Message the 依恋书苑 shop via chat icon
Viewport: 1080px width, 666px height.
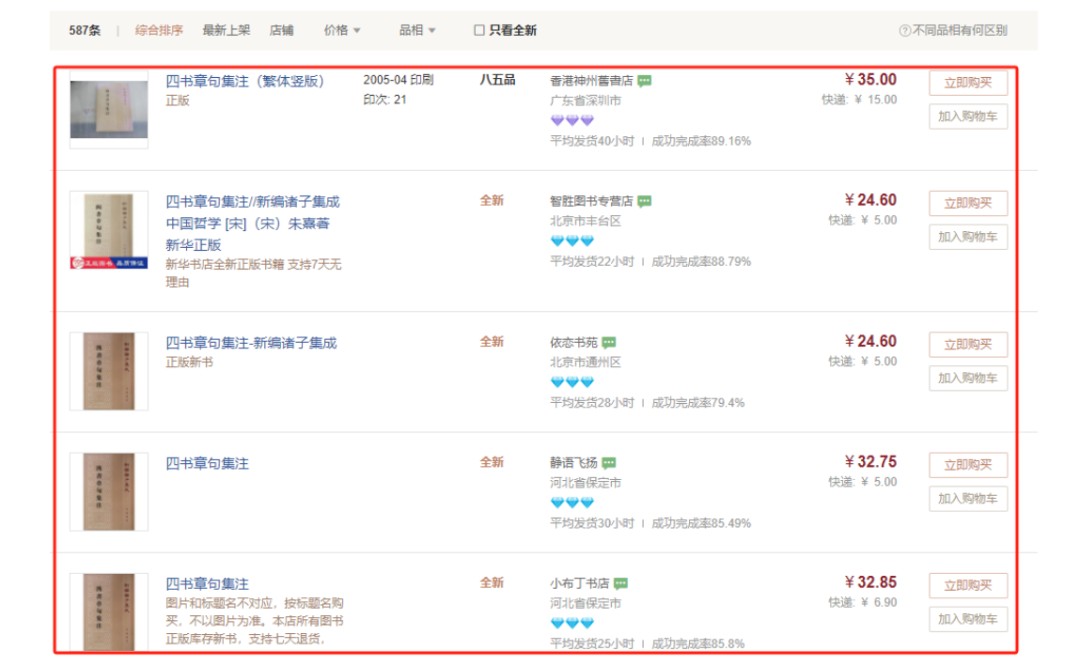(609, 343)
